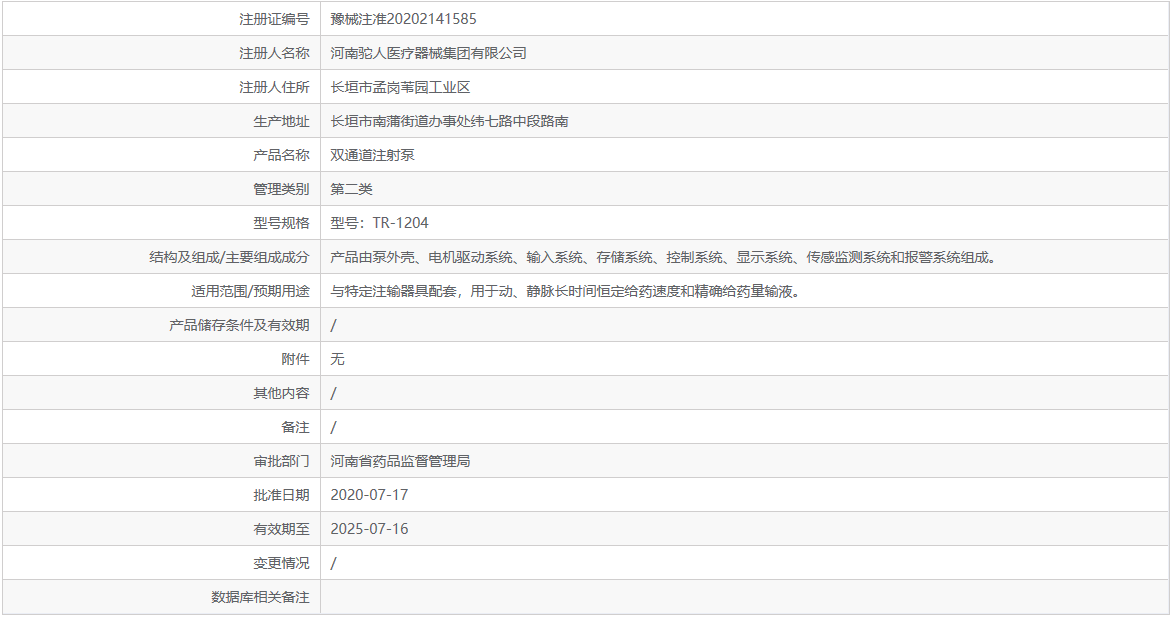Click the label 其他内容
Viewport: 1174px width, 619px height.
(281, 393)
